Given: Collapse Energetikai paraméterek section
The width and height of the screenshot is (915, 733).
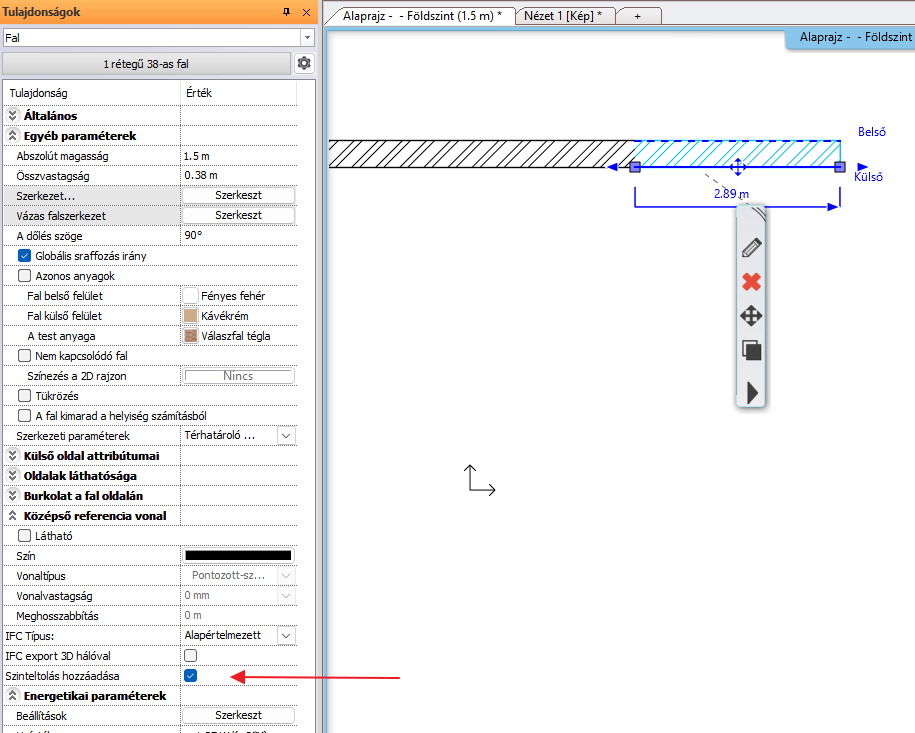Looking at the screenshot, I should (12, 696).
